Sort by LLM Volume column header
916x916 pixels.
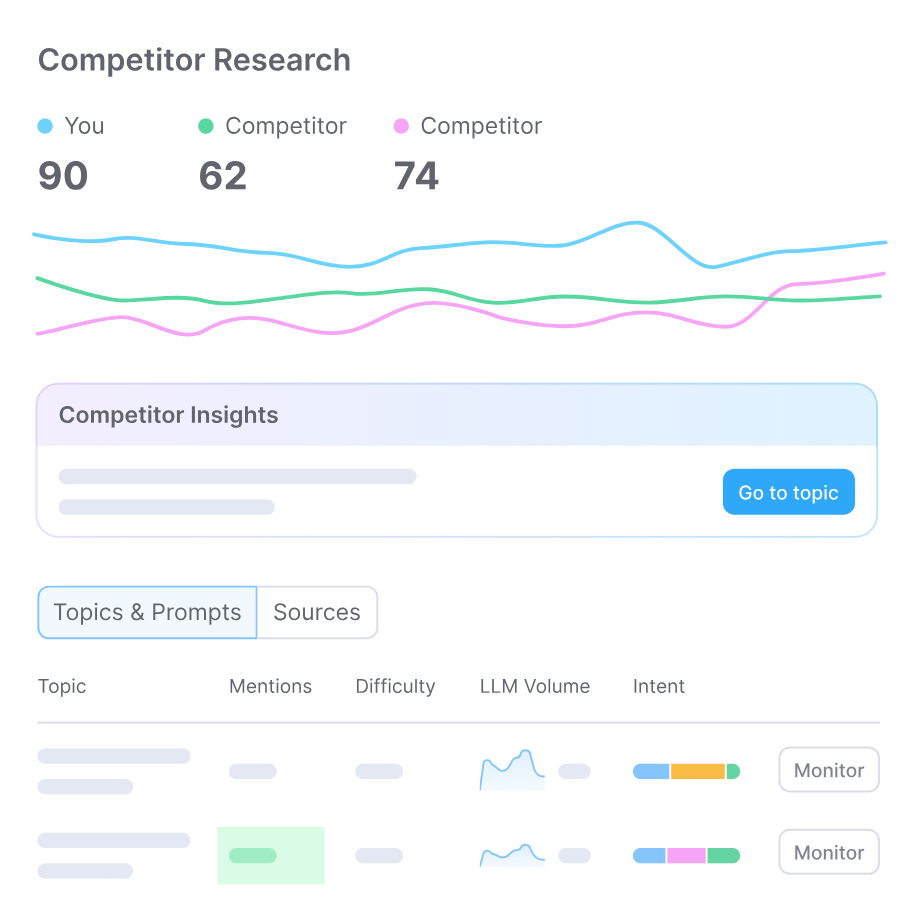point(535,686)
